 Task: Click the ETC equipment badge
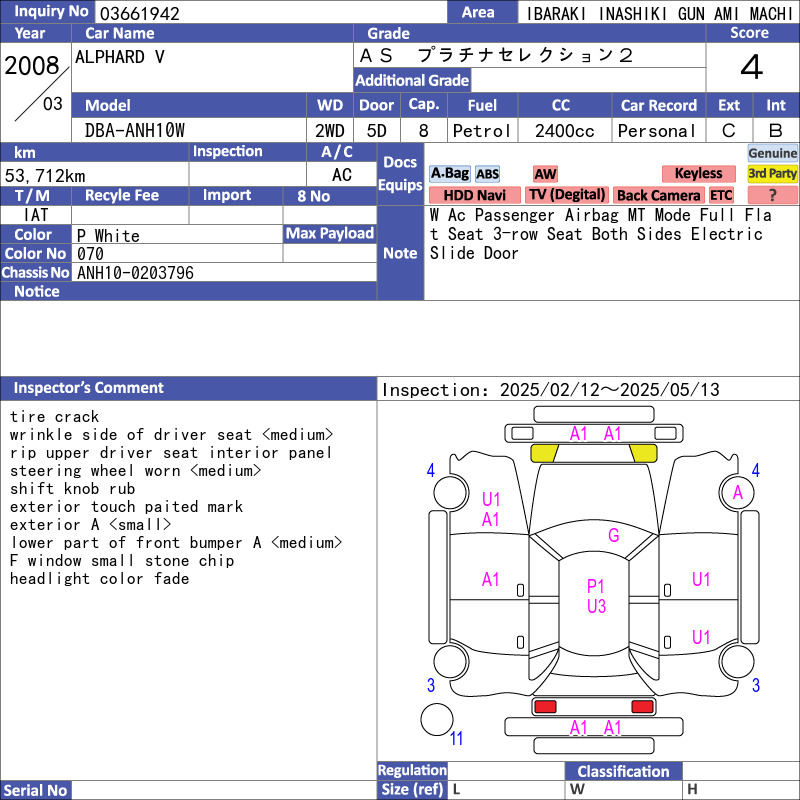coord(721,195)
